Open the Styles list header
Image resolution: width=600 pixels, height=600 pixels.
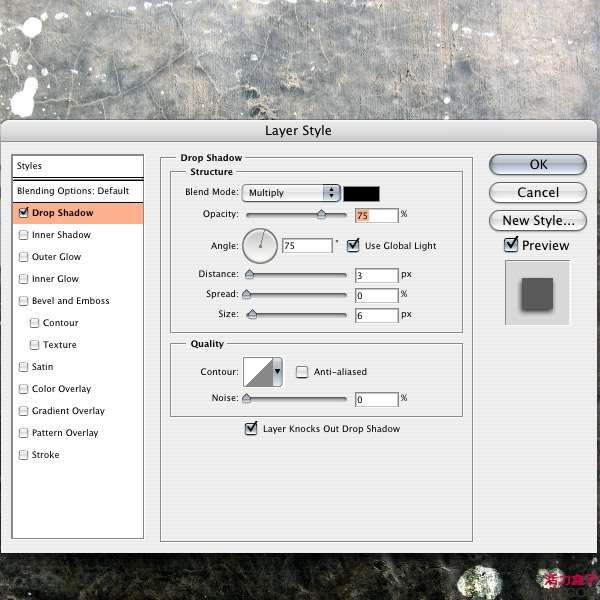[x=78, y=166]
